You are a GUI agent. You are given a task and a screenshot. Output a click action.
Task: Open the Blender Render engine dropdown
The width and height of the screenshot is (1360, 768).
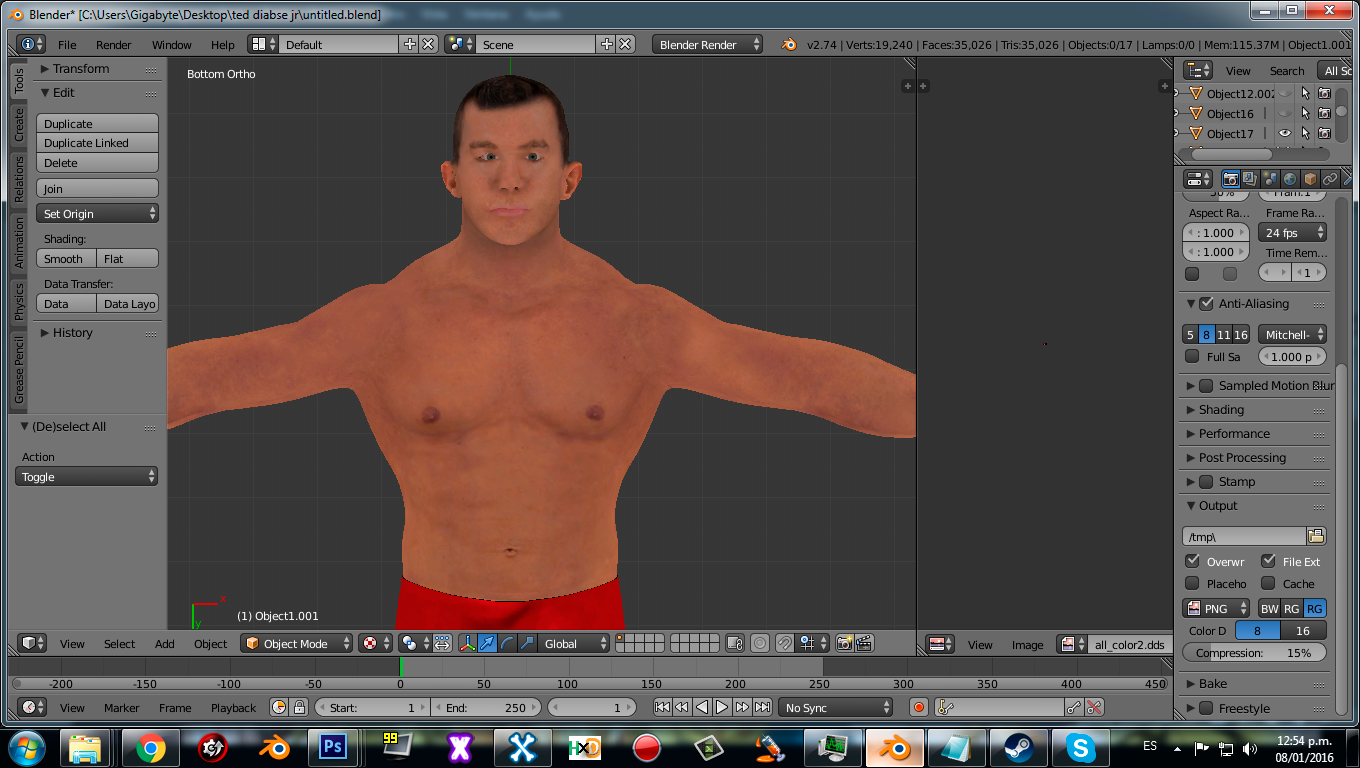(707, 44)
